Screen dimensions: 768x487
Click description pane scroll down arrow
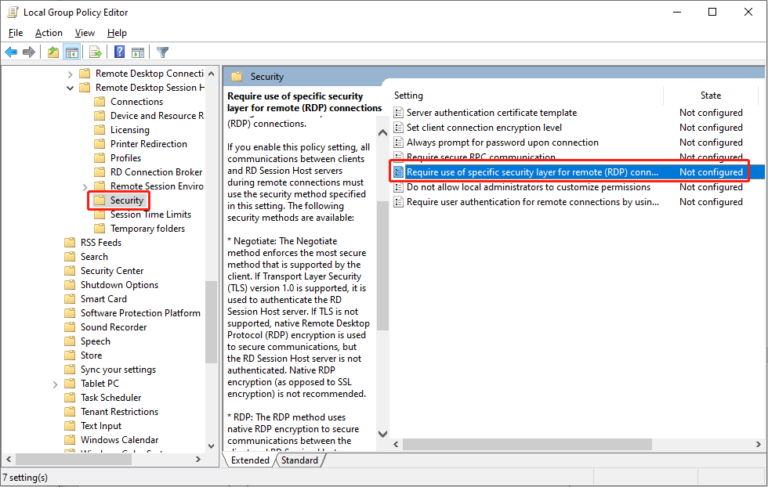click(383, 434)
